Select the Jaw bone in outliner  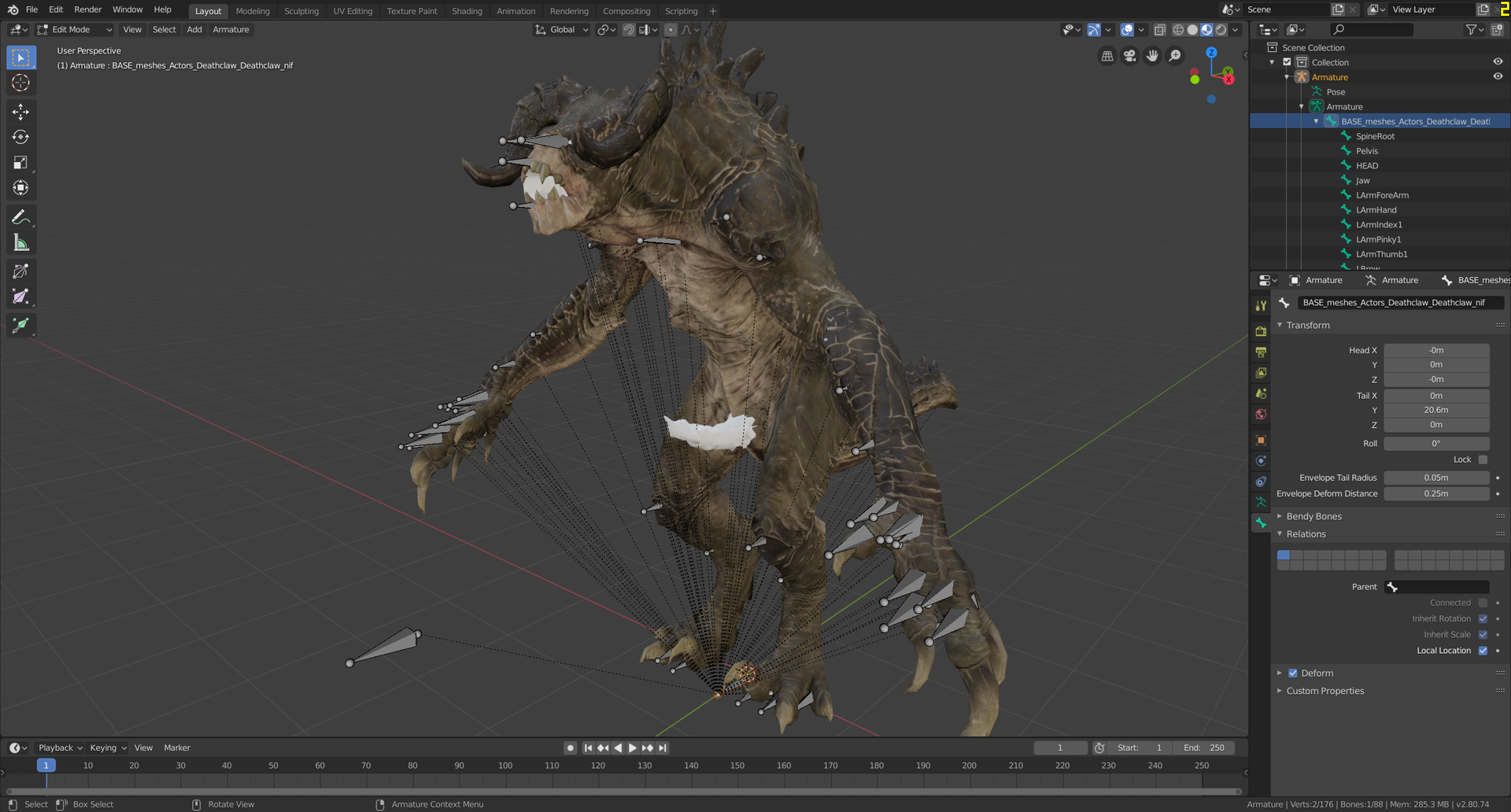[x=1363, y=181]
